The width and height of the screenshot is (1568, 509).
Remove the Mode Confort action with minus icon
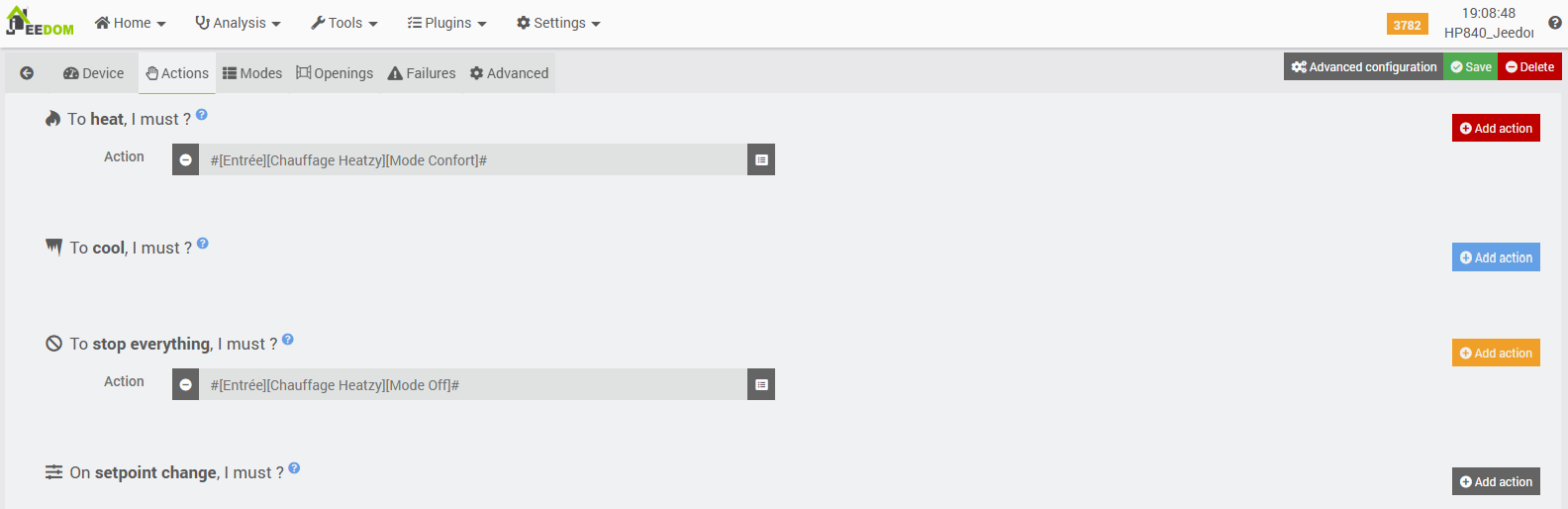(185, 160)
